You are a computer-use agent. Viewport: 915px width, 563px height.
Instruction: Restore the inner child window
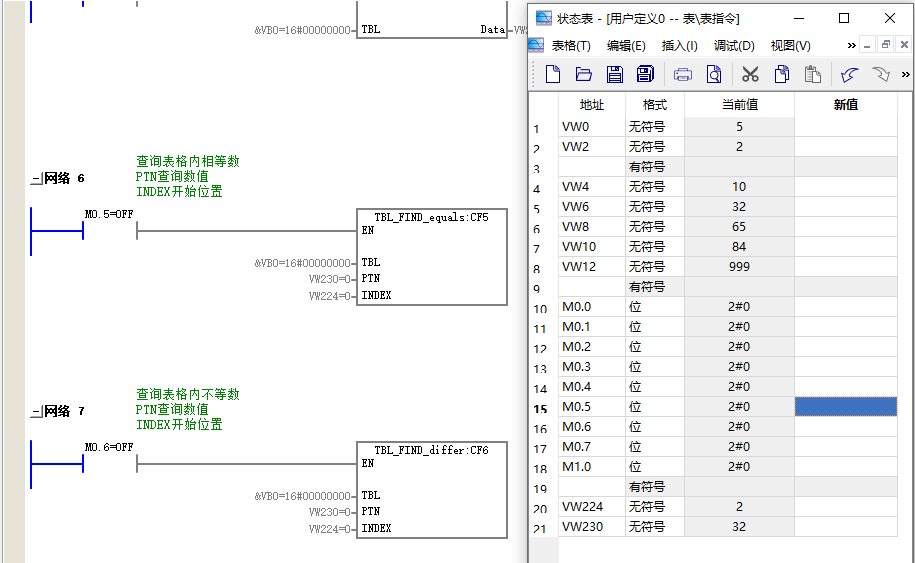(x=886, y=45)
